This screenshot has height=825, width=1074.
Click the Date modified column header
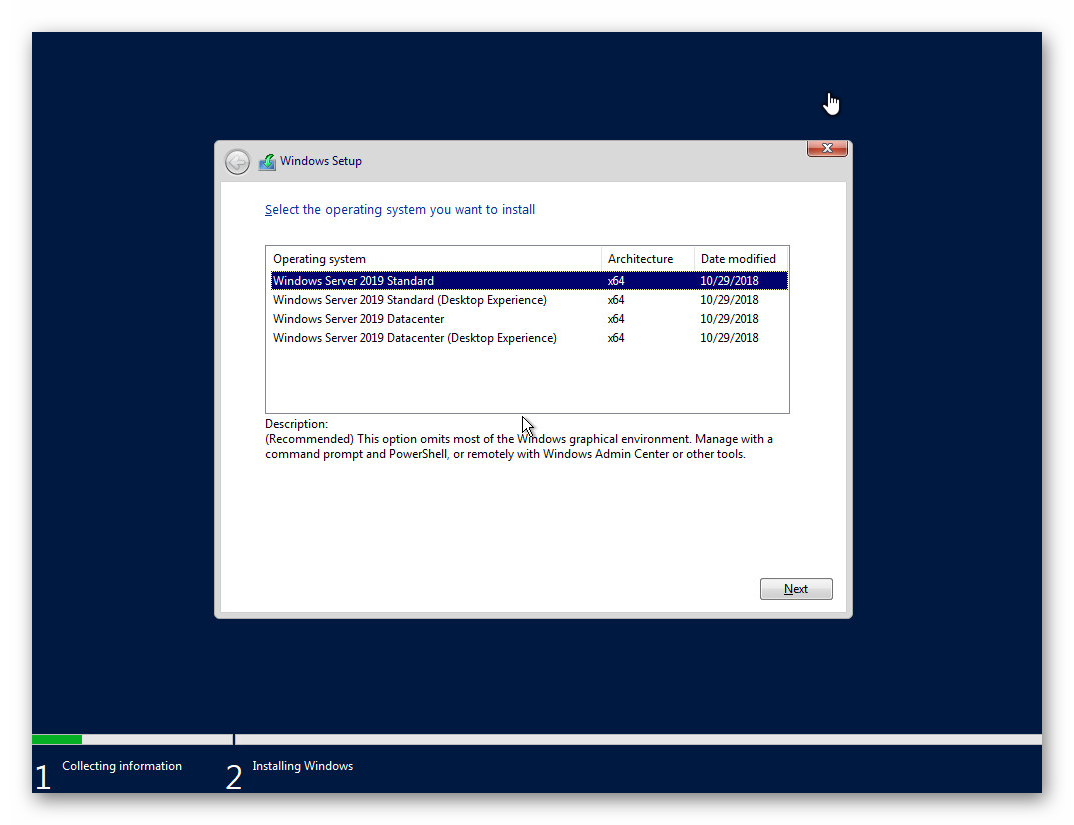(x=739, y=258)
